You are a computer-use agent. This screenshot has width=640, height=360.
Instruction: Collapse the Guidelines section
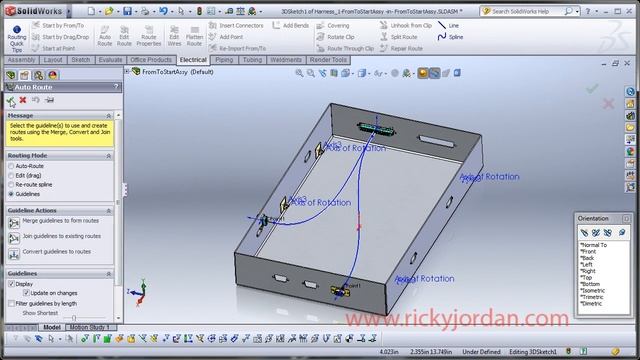click(x=109, y=274)
